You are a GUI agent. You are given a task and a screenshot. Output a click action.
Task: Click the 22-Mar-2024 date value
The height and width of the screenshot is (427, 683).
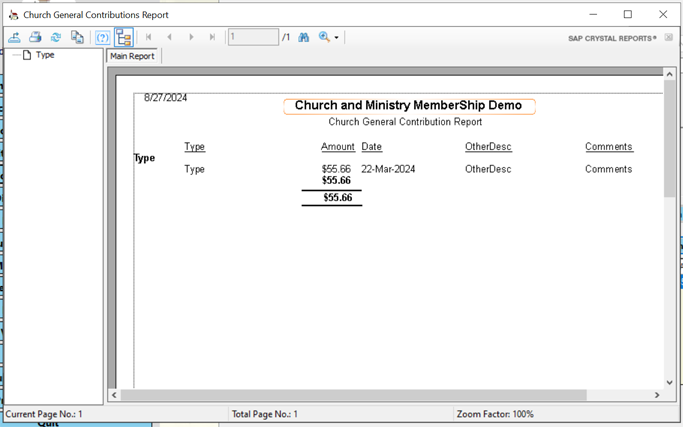pos(388,169)
